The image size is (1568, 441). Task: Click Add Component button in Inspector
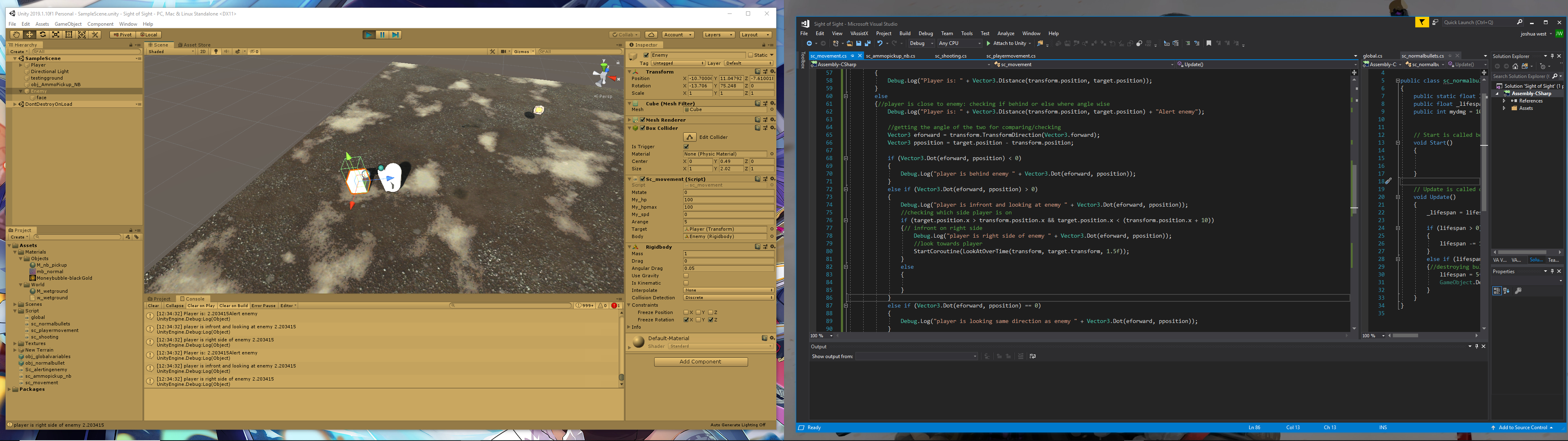(x=700, y=362)
